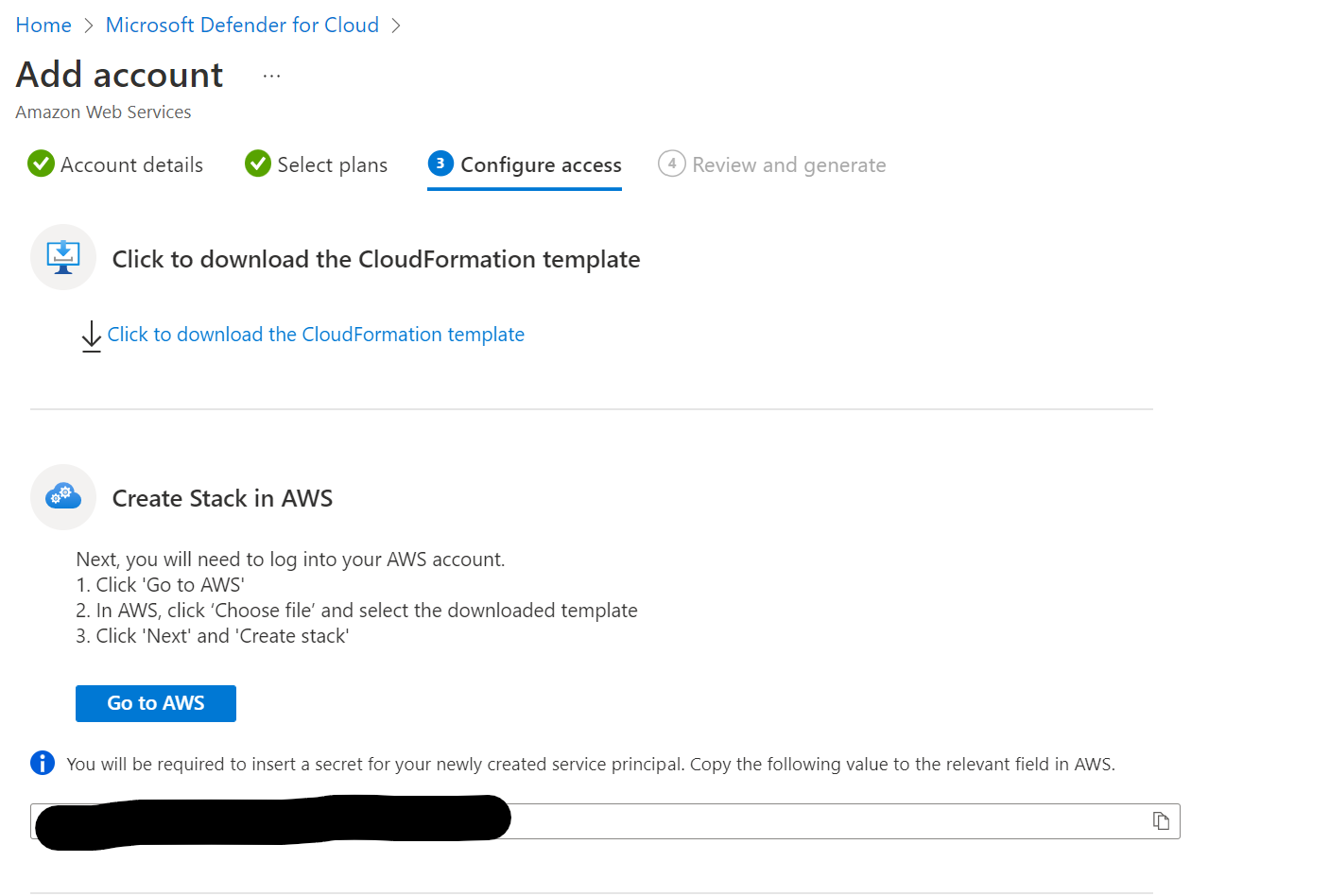Click the download template monitor icon

coord(63,257)
